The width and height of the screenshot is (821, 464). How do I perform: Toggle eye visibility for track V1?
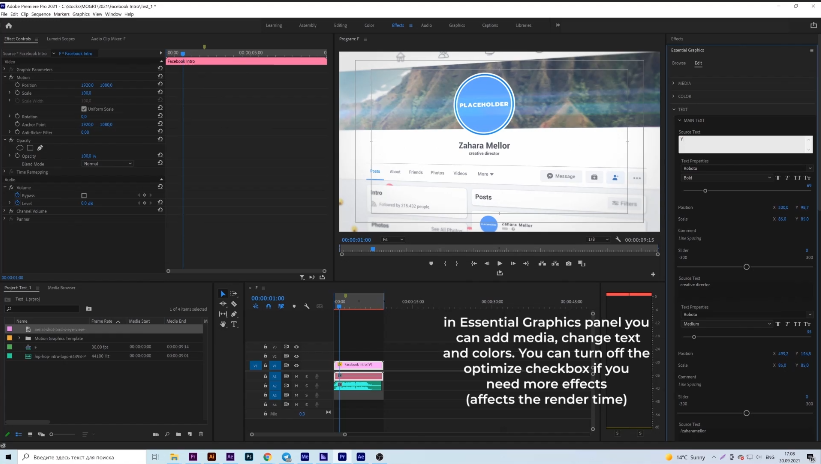click(296, 366)
